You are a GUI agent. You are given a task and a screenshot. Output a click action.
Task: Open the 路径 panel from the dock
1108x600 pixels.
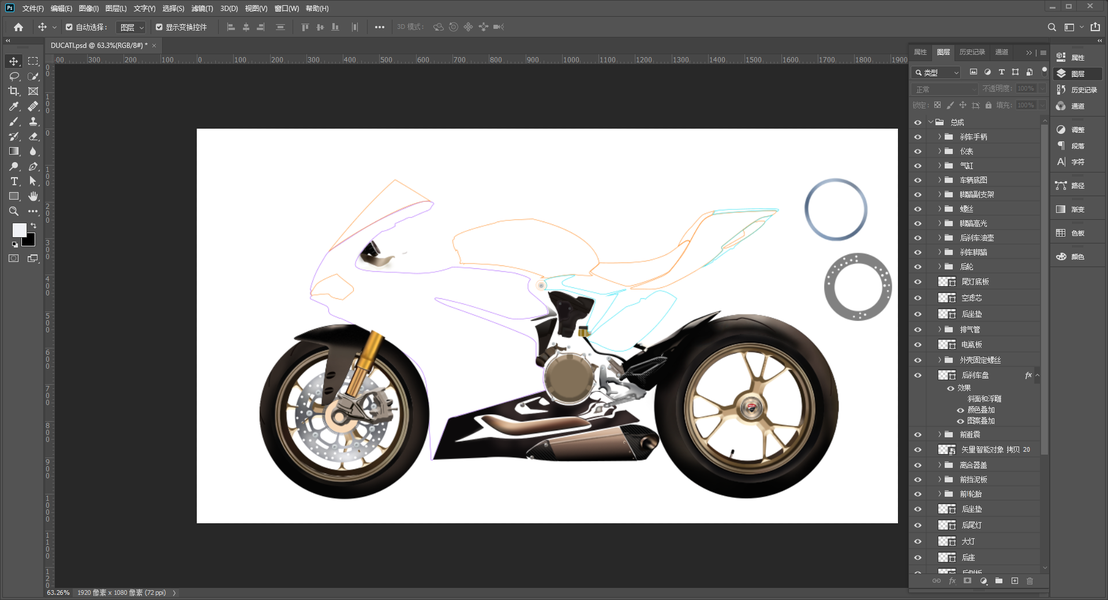coord(1070,186)
